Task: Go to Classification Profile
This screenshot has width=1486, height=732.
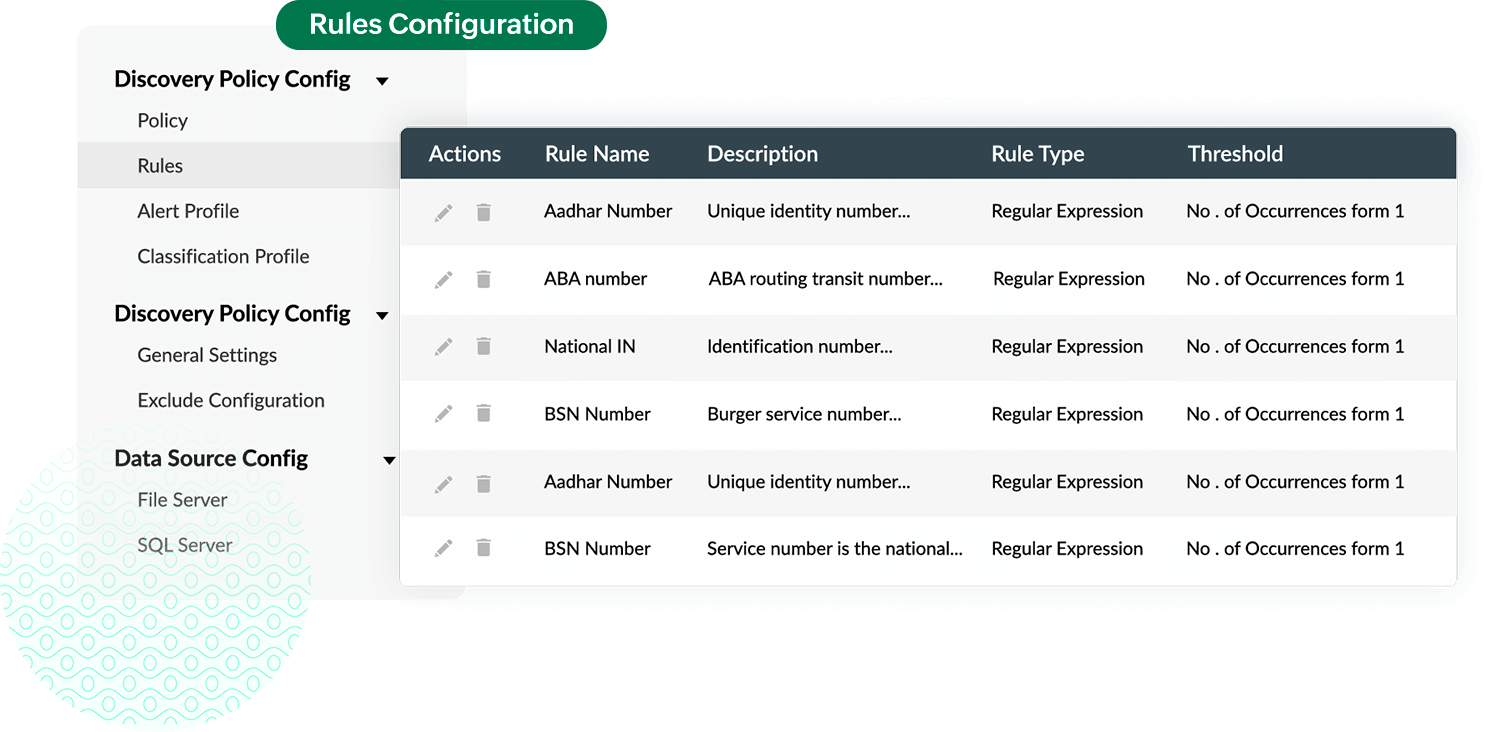Action: tap(223, 257)
